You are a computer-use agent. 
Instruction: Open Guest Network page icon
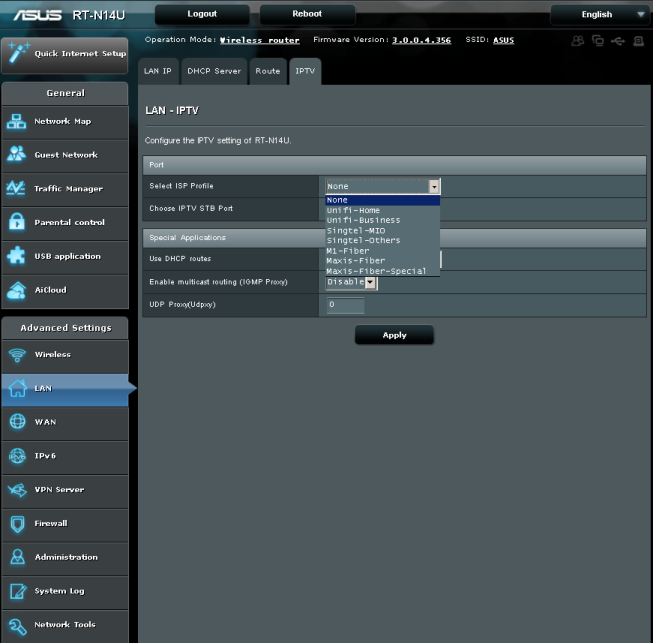click(17, 155)
